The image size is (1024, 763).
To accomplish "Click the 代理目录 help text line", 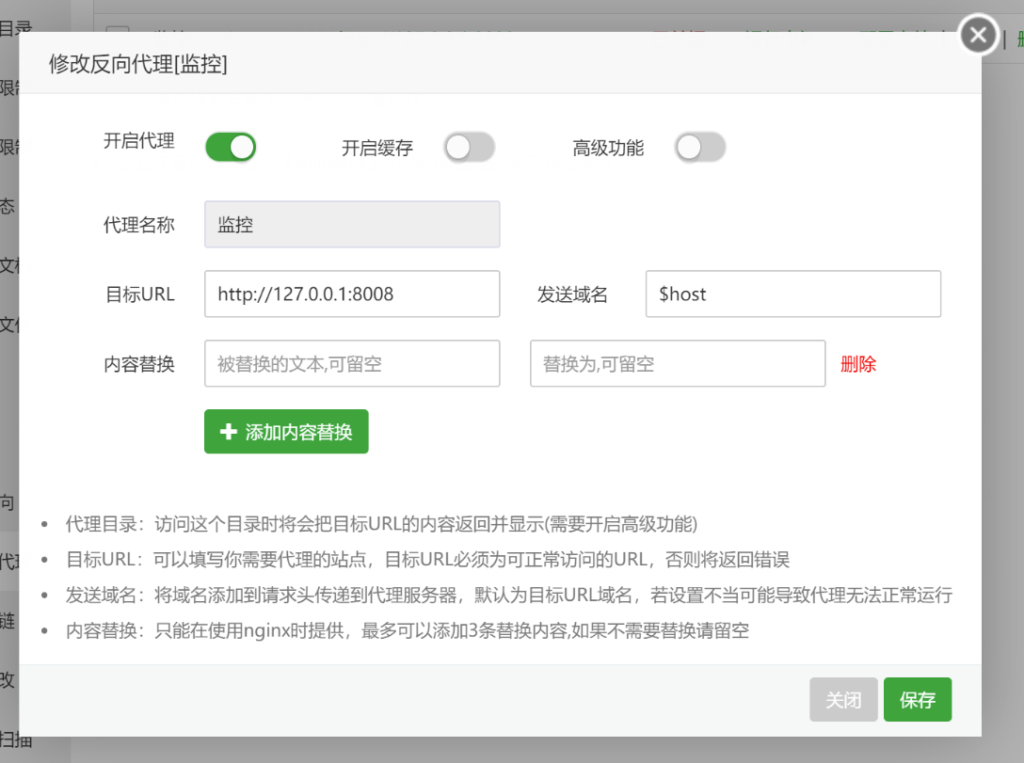I will [x=381, y=524].
